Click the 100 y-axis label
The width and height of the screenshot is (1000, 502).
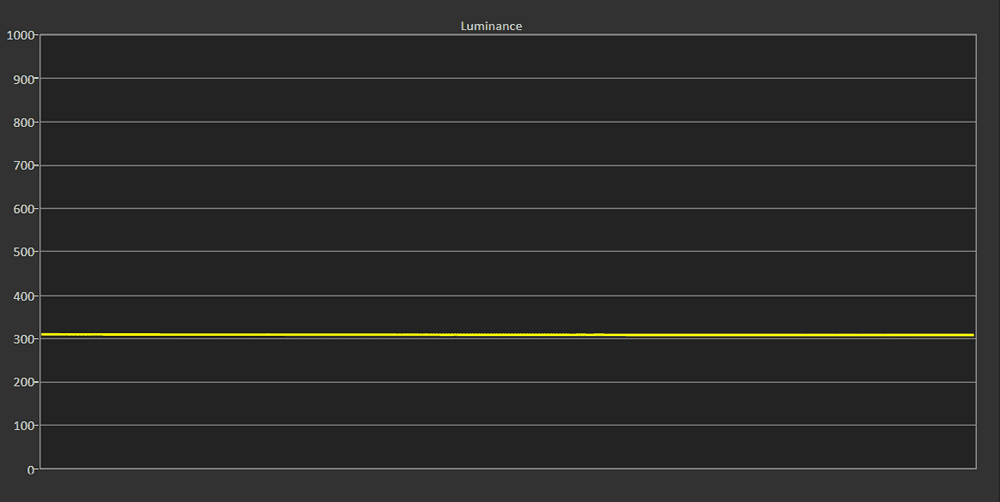pyautogui.click(x=24, y=426)
